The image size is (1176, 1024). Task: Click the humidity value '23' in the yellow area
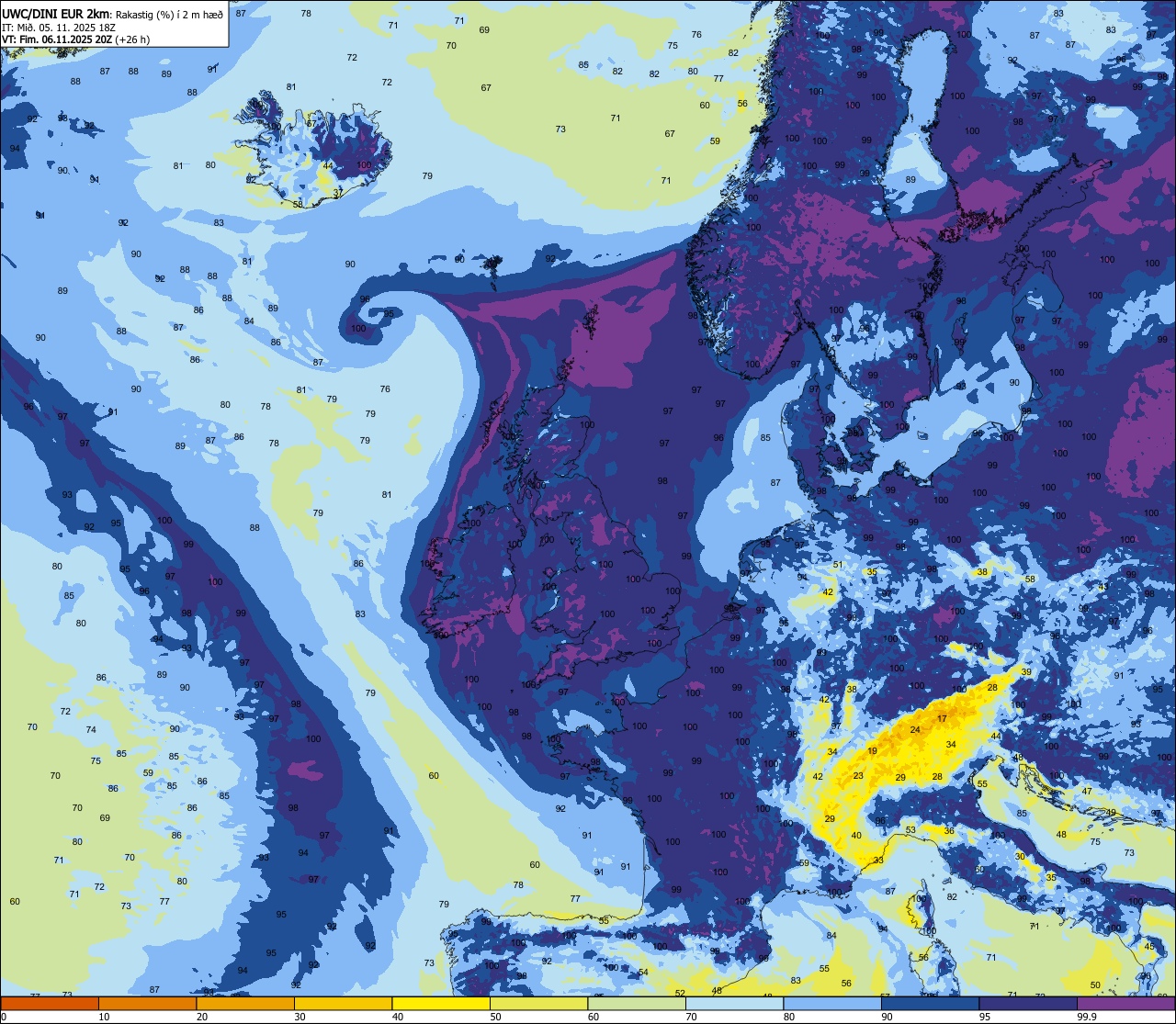[858, 776]
